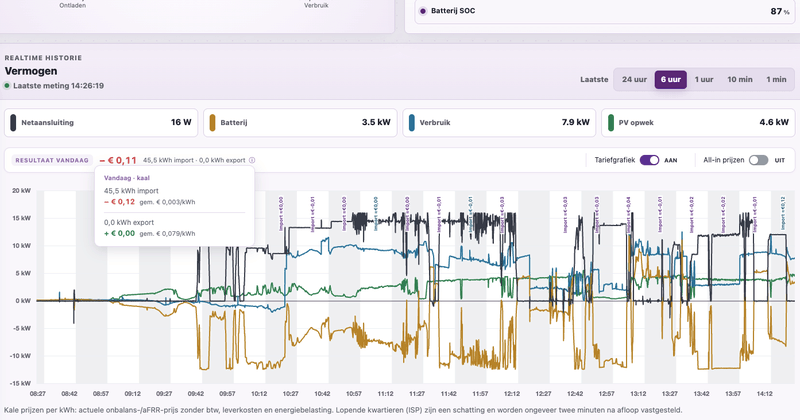The height and width of the screenshot is (420, 800).
Task: Select the 1 min time range
Action: tap(776, 80)
